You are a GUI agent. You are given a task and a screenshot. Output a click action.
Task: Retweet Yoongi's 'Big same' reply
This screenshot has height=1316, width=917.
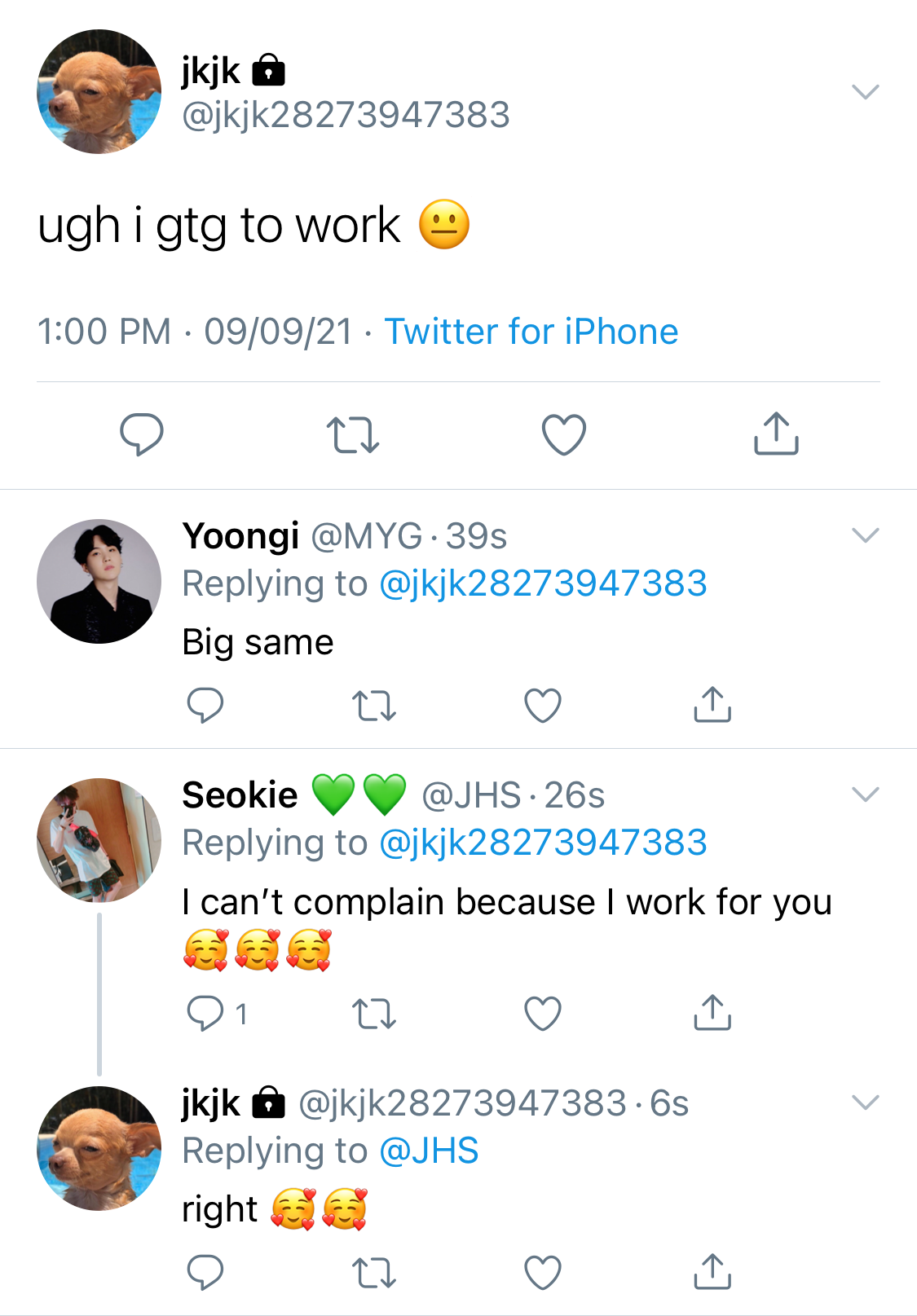(374, 706)
